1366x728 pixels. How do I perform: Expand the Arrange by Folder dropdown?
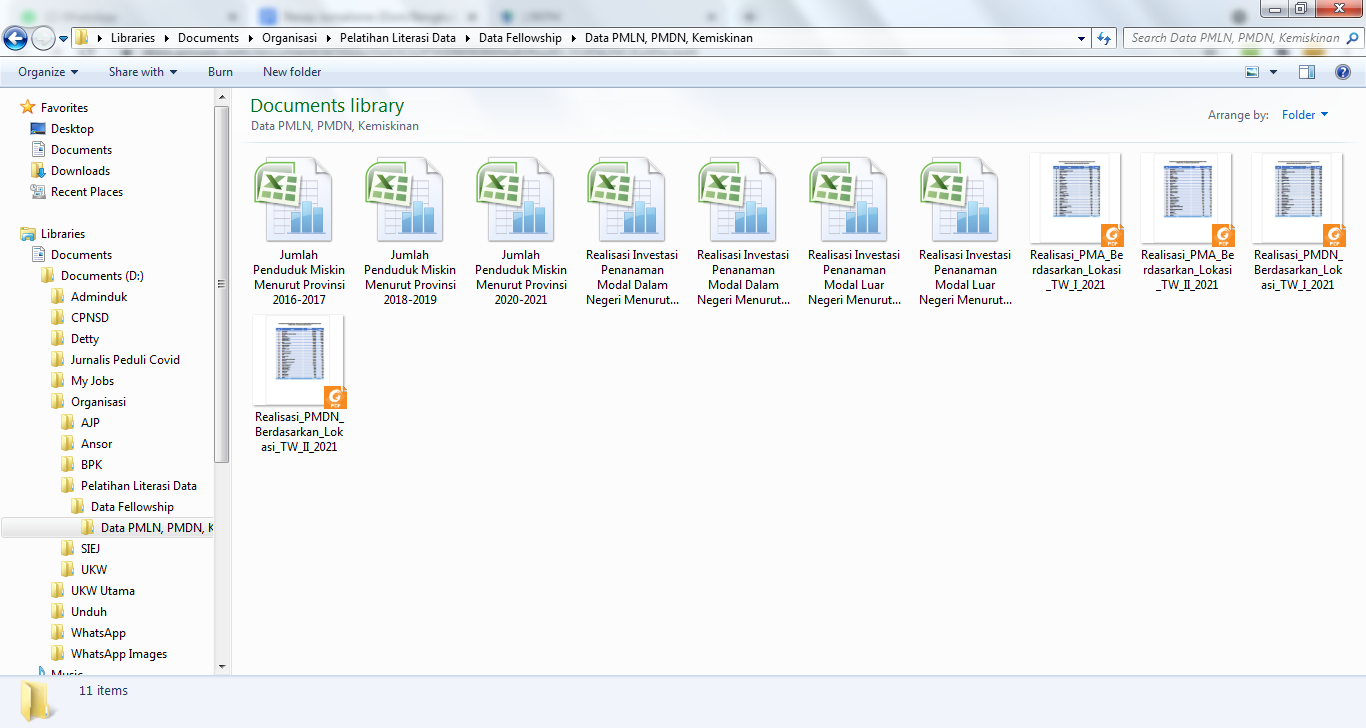coord(1305,115)
